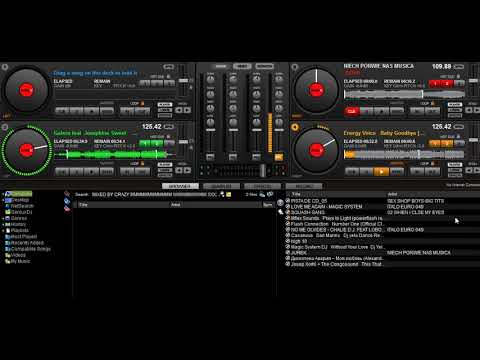The height and width of the screenshot is (360, 480).
Task: Sort file list by the Bpm column
Action: 268,205
